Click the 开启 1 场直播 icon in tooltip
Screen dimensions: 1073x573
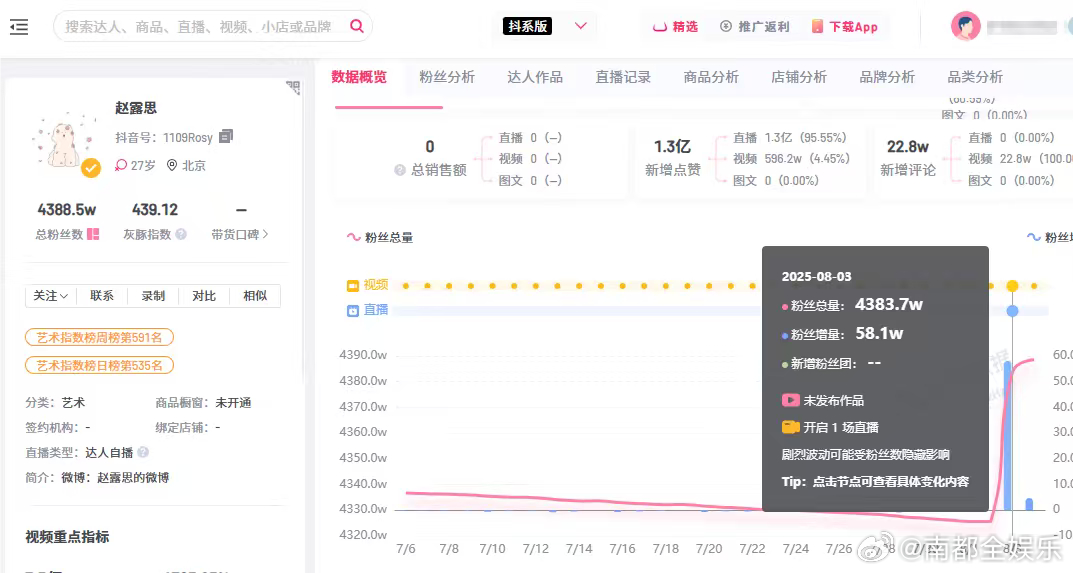click(x=790, y=427)
